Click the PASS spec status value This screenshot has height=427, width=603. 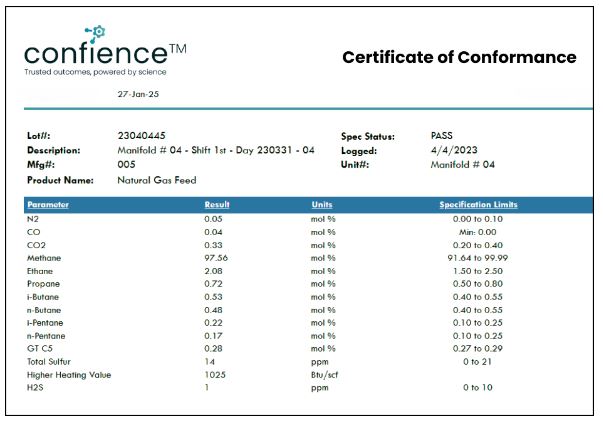[x=442, y=136]
